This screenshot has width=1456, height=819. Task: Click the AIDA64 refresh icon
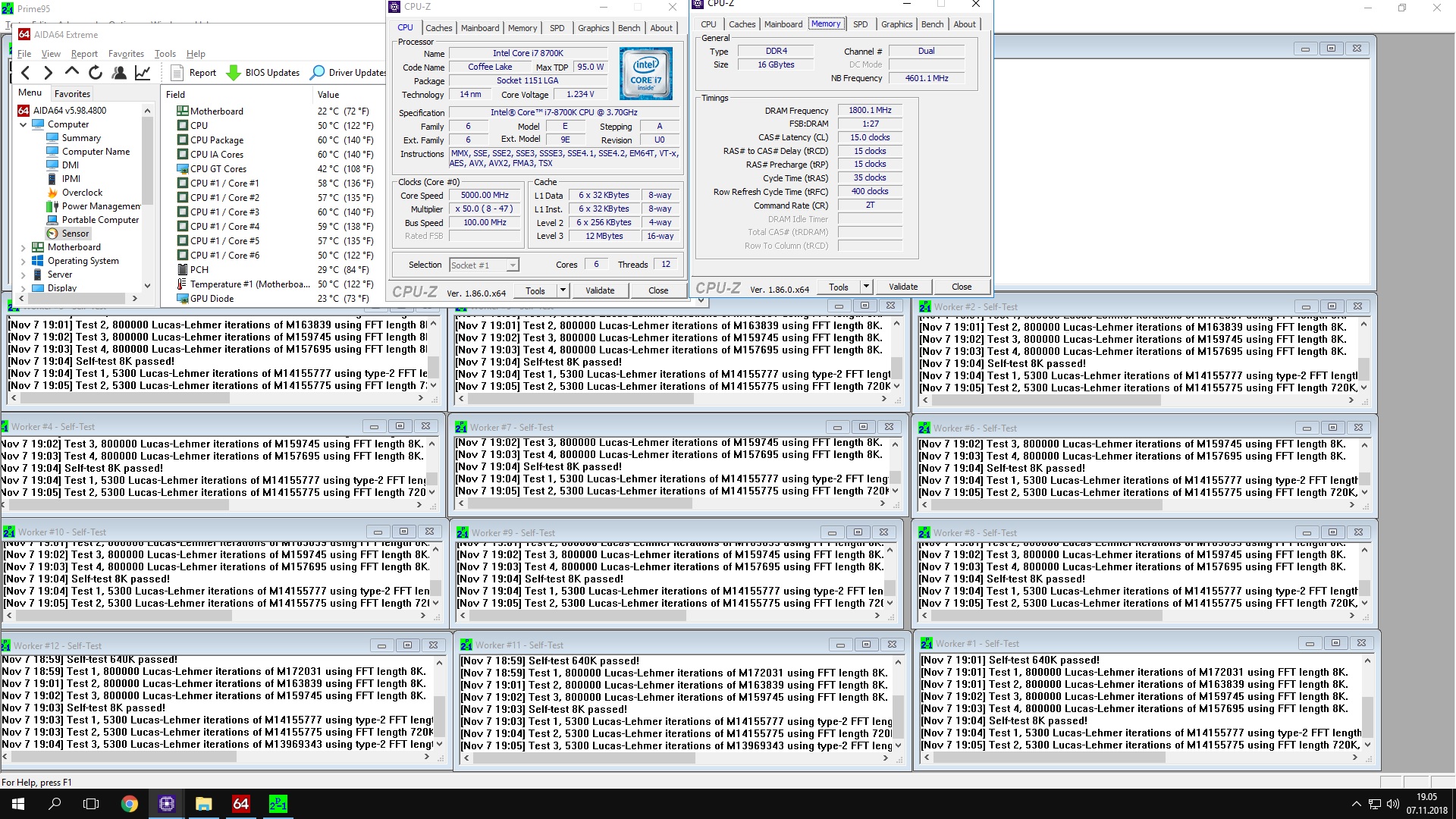pos(96,73)
